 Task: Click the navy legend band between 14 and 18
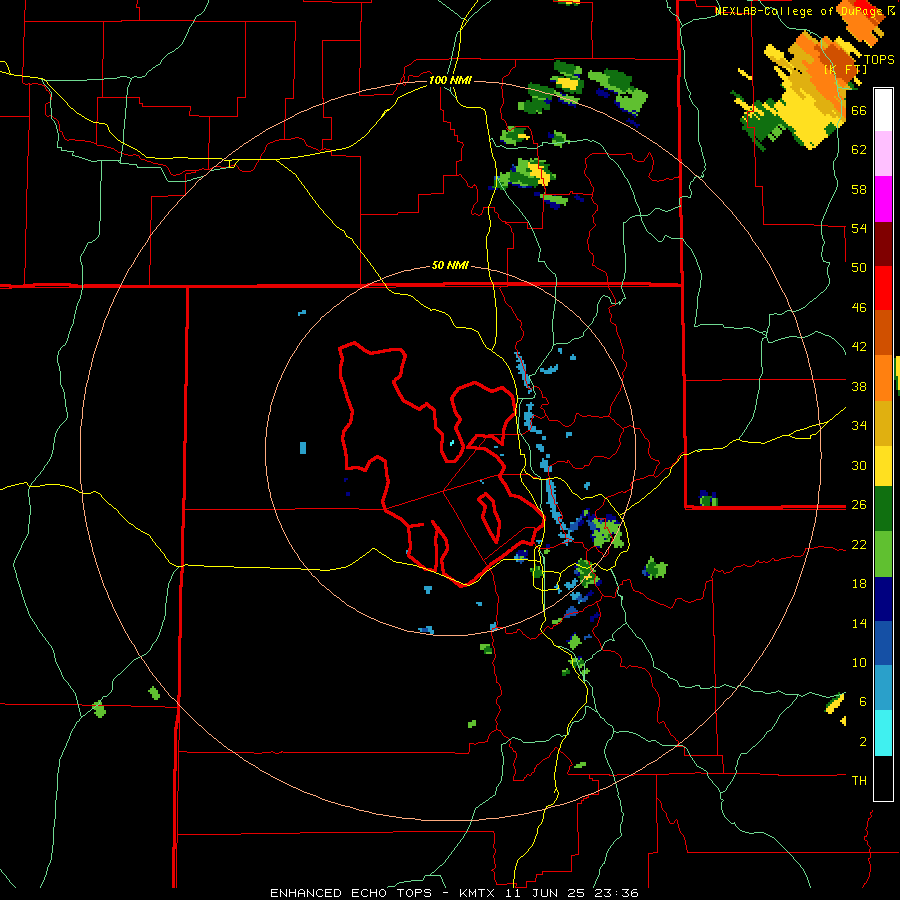(x=883, y=599)
